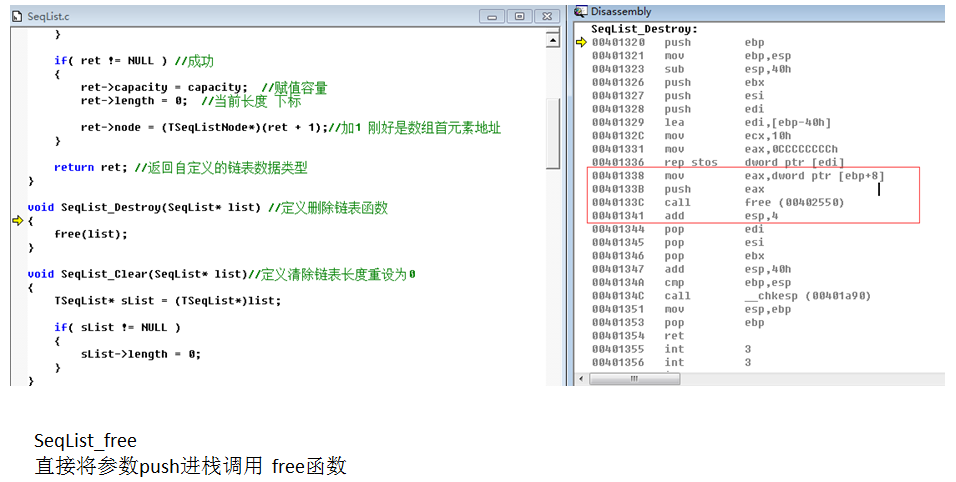Click the 'return ret;' statement
This screenshot has width=956, height=482.
[90, 167]
